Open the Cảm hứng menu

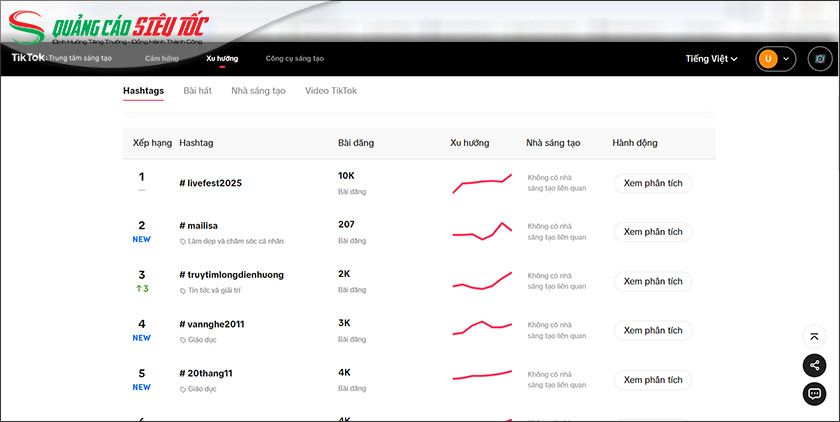pyautogui.click(x=162, y=58)
